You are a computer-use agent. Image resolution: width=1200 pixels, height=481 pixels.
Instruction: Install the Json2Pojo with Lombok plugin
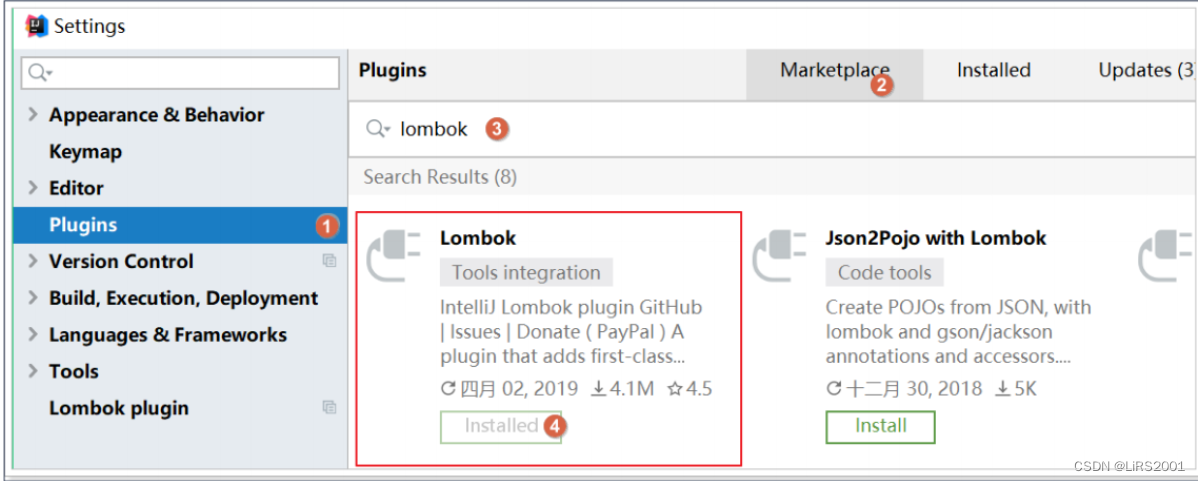pyautogui.click(x=880, y=426)
